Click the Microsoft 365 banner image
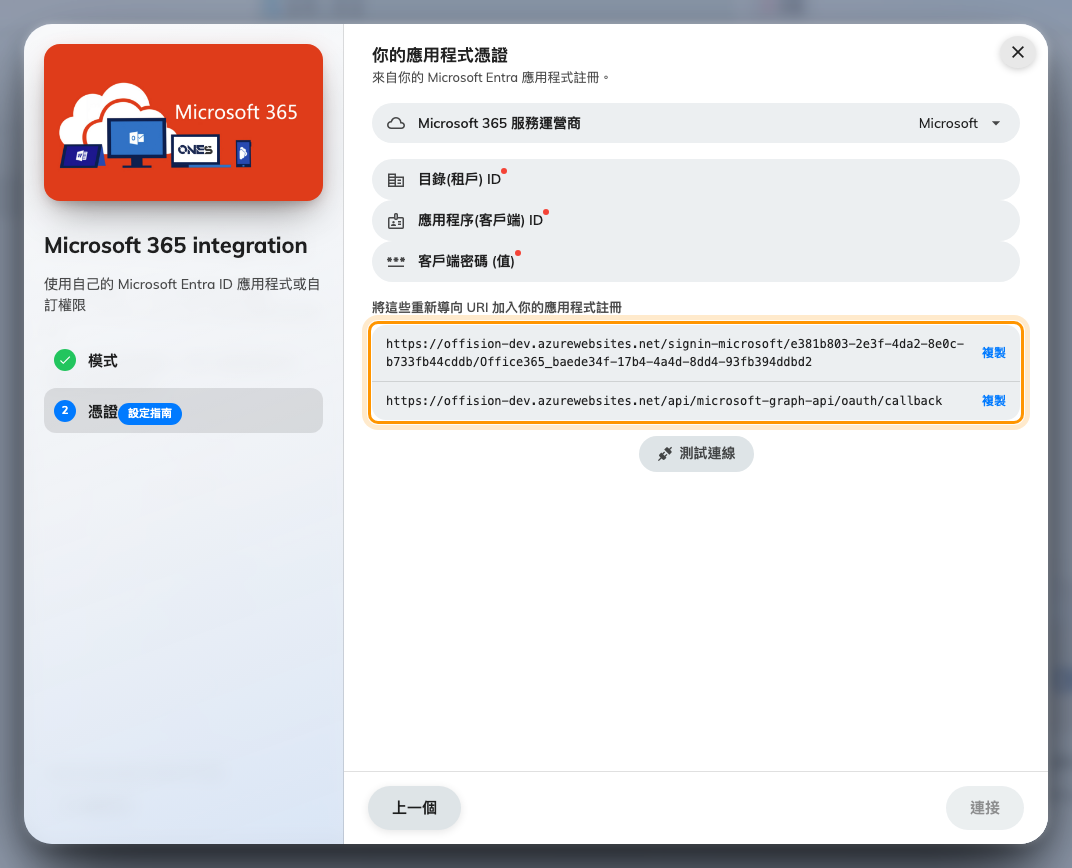The width and height of the screenshot is (1072, 868). (183, 122)
